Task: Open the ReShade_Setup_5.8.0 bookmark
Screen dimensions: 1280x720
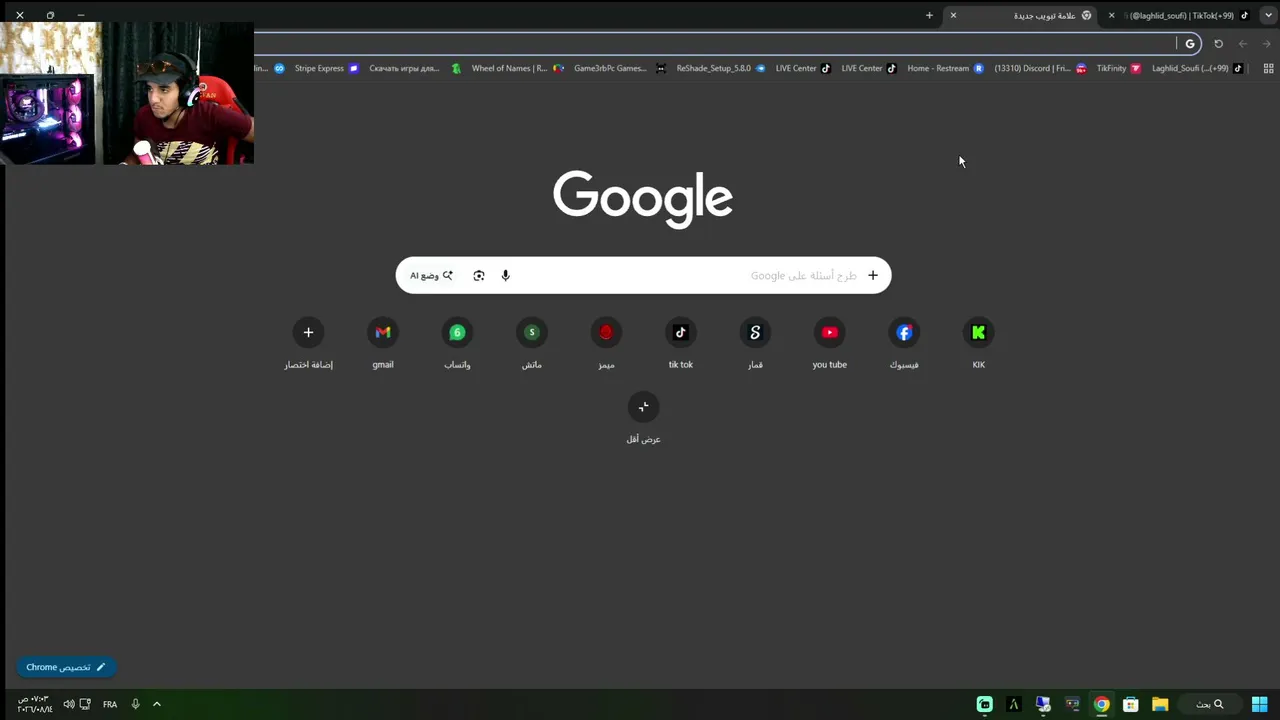Action: (721, 69)
